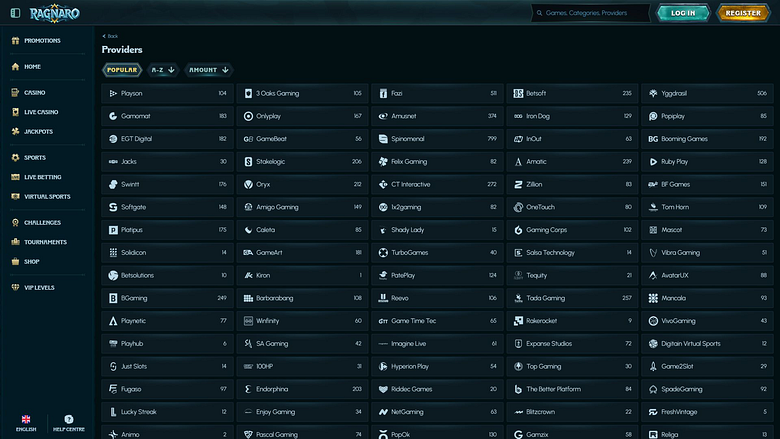Open Promotions gift icon in sidebar
Viewport: 780px width, 439px height.
pos(15,41)
